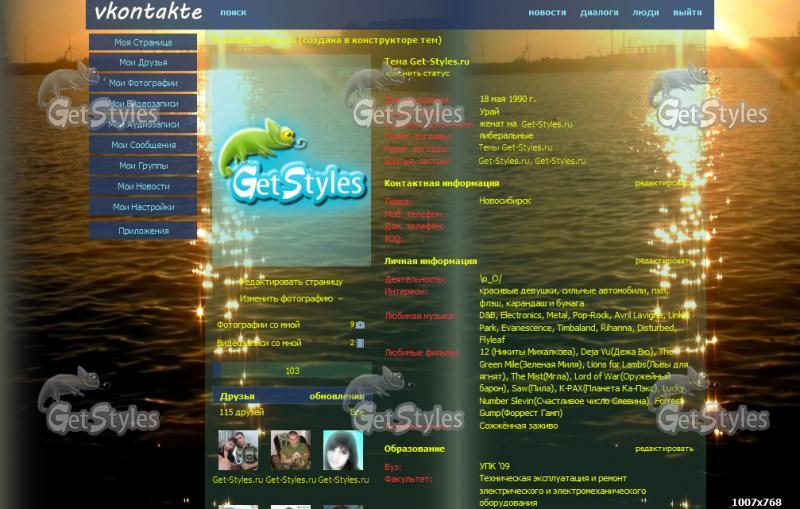Click the vkontakte logo
The width and height of the screenshot is (800, 509).
(x=147, y=13)
